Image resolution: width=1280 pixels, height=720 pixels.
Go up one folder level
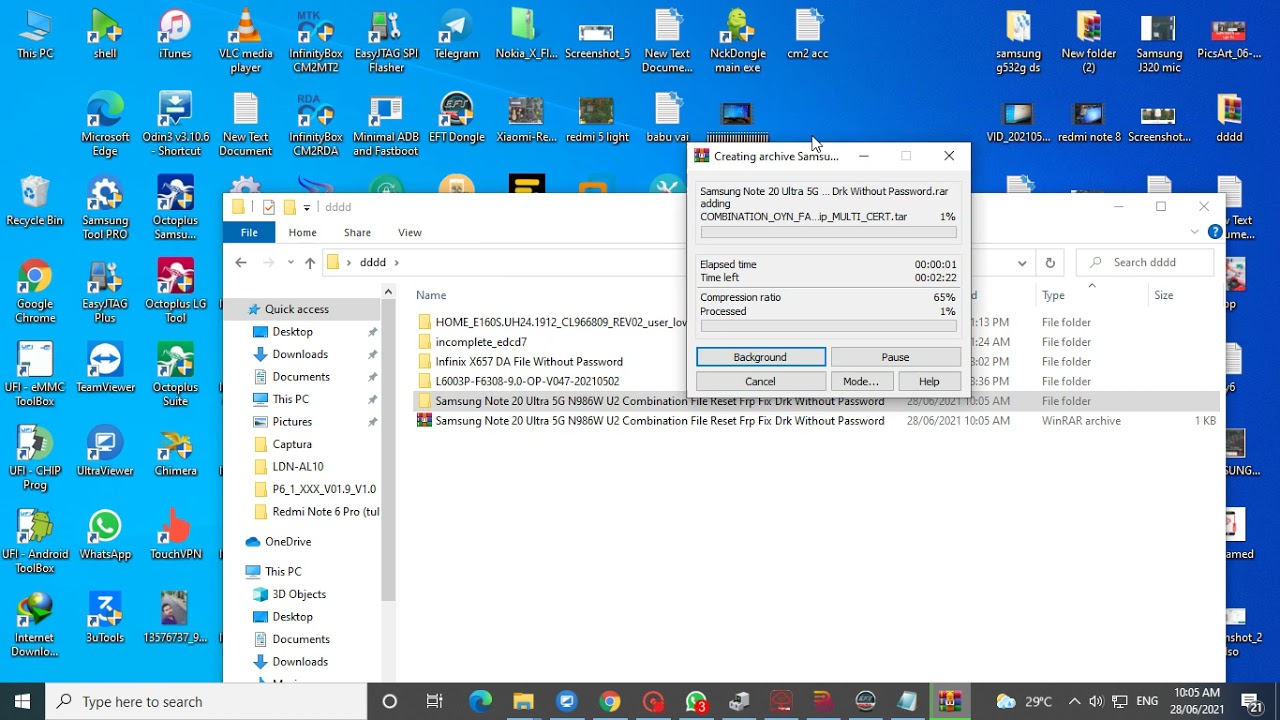[310, 263]
